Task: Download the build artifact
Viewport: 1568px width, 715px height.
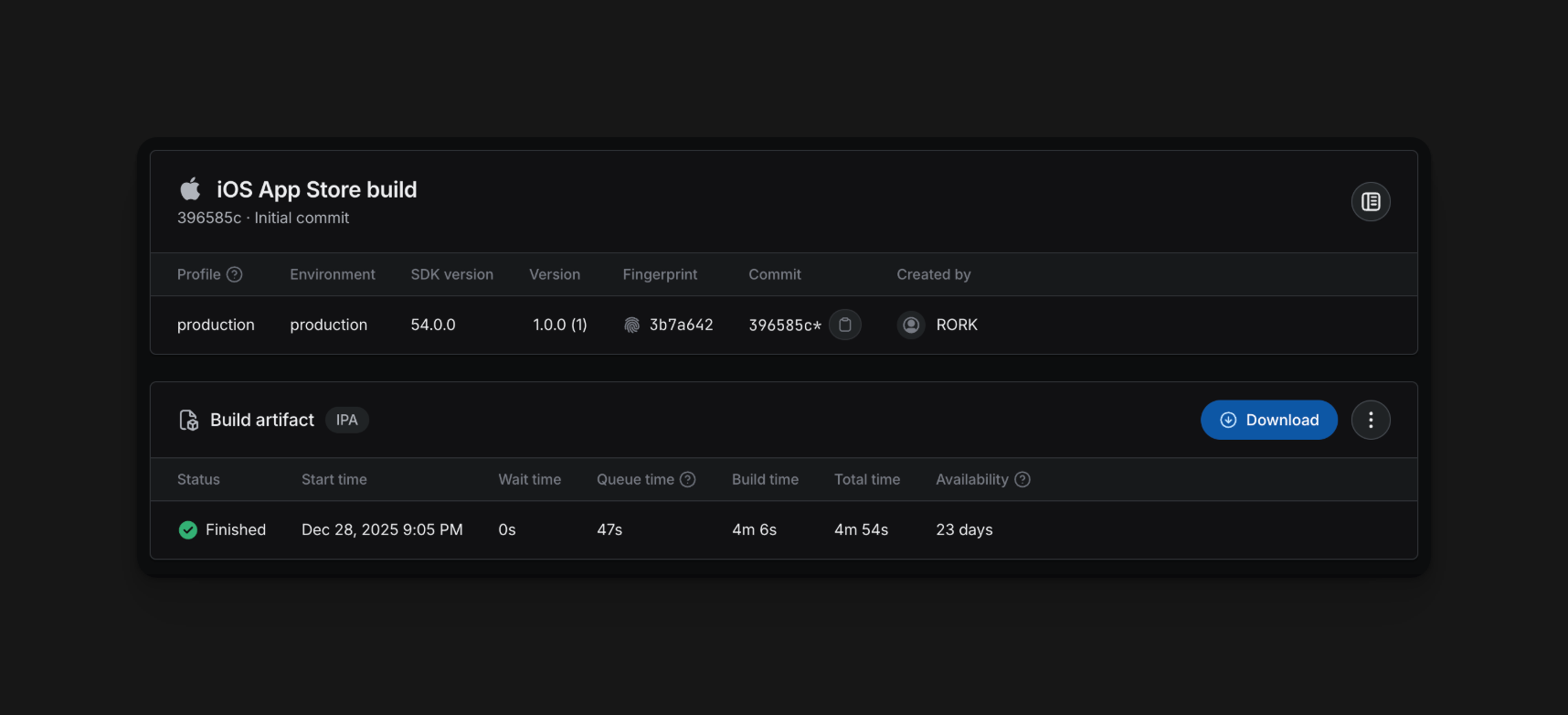Action: tap(1269, 420)
